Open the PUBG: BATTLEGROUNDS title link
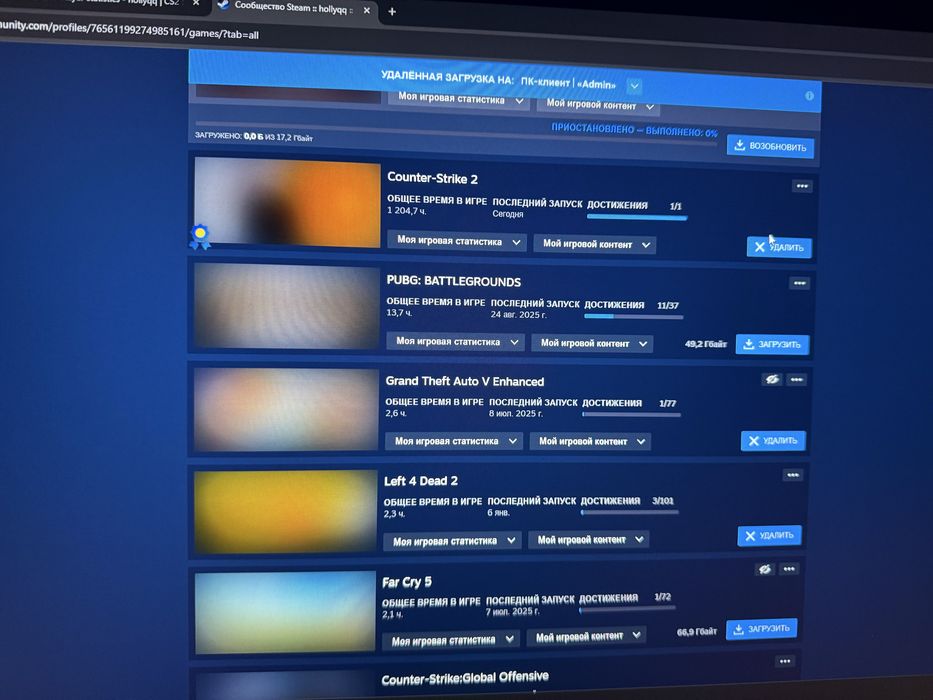Viewport: 933px width, 700px height. tap(453, 281)
